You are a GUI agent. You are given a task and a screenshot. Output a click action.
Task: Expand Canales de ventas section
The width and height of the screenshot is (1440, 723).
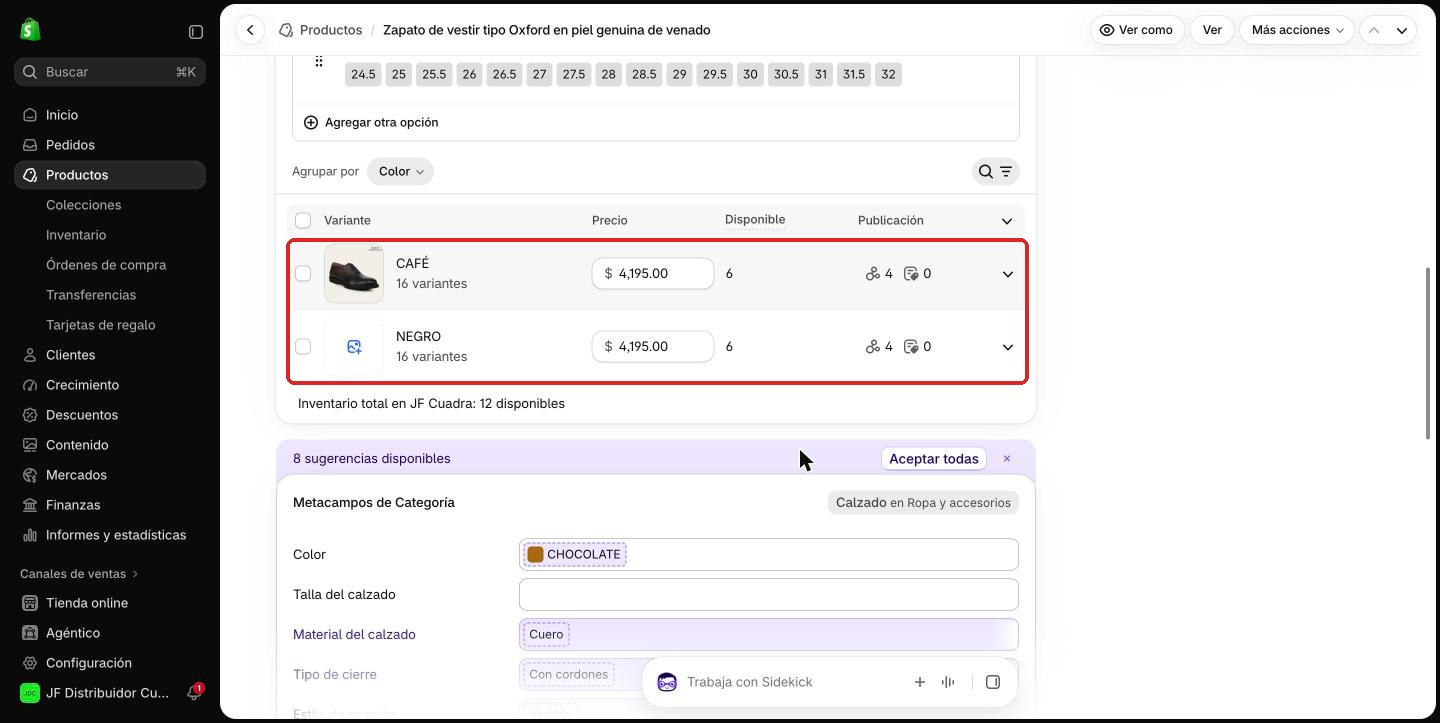pyautogui.click(x=79, y=574)
